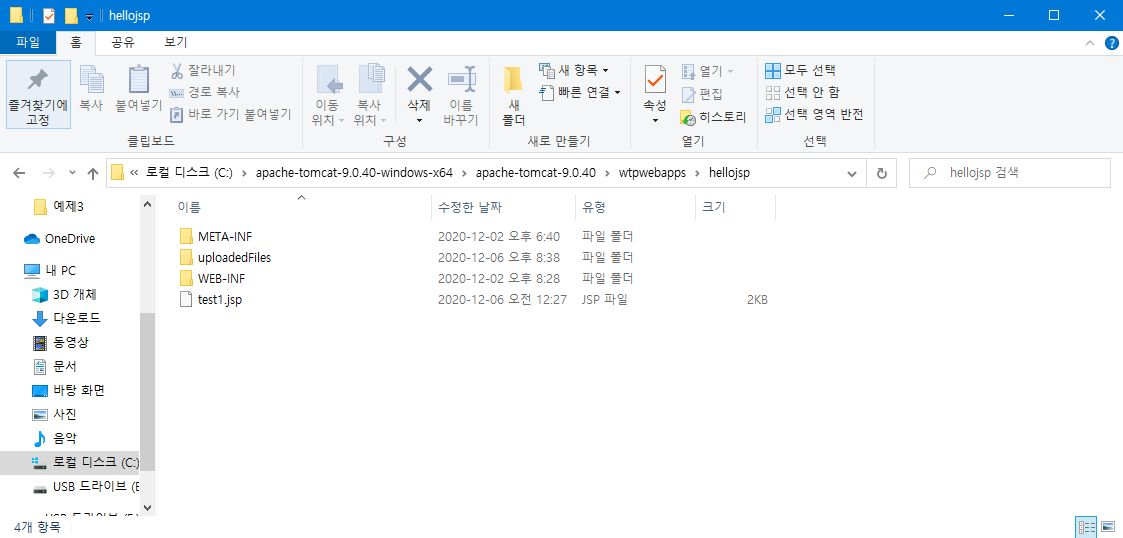
Task: Go forward with the right arrow
Action: point(49,173)
